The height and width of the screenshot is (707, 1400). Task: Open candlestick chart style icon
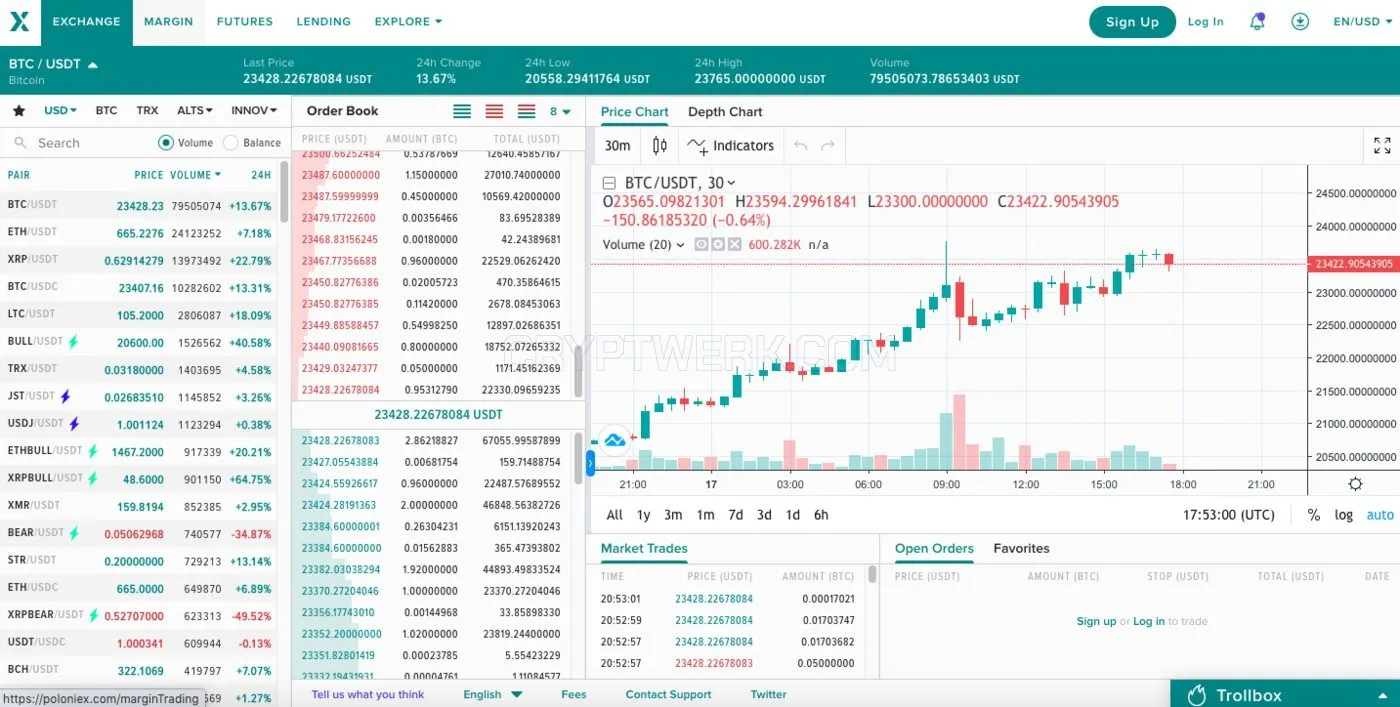(659, 145)
